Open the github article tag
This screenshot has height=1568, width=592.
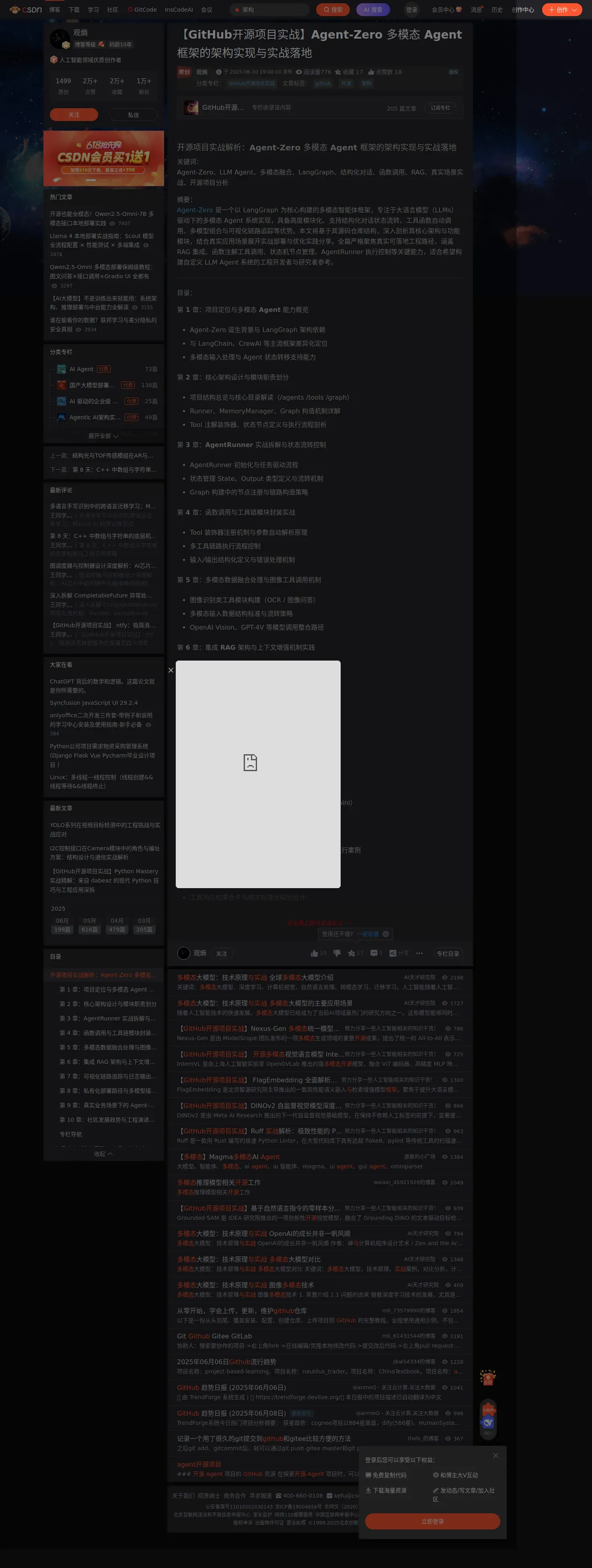[323, 83]
